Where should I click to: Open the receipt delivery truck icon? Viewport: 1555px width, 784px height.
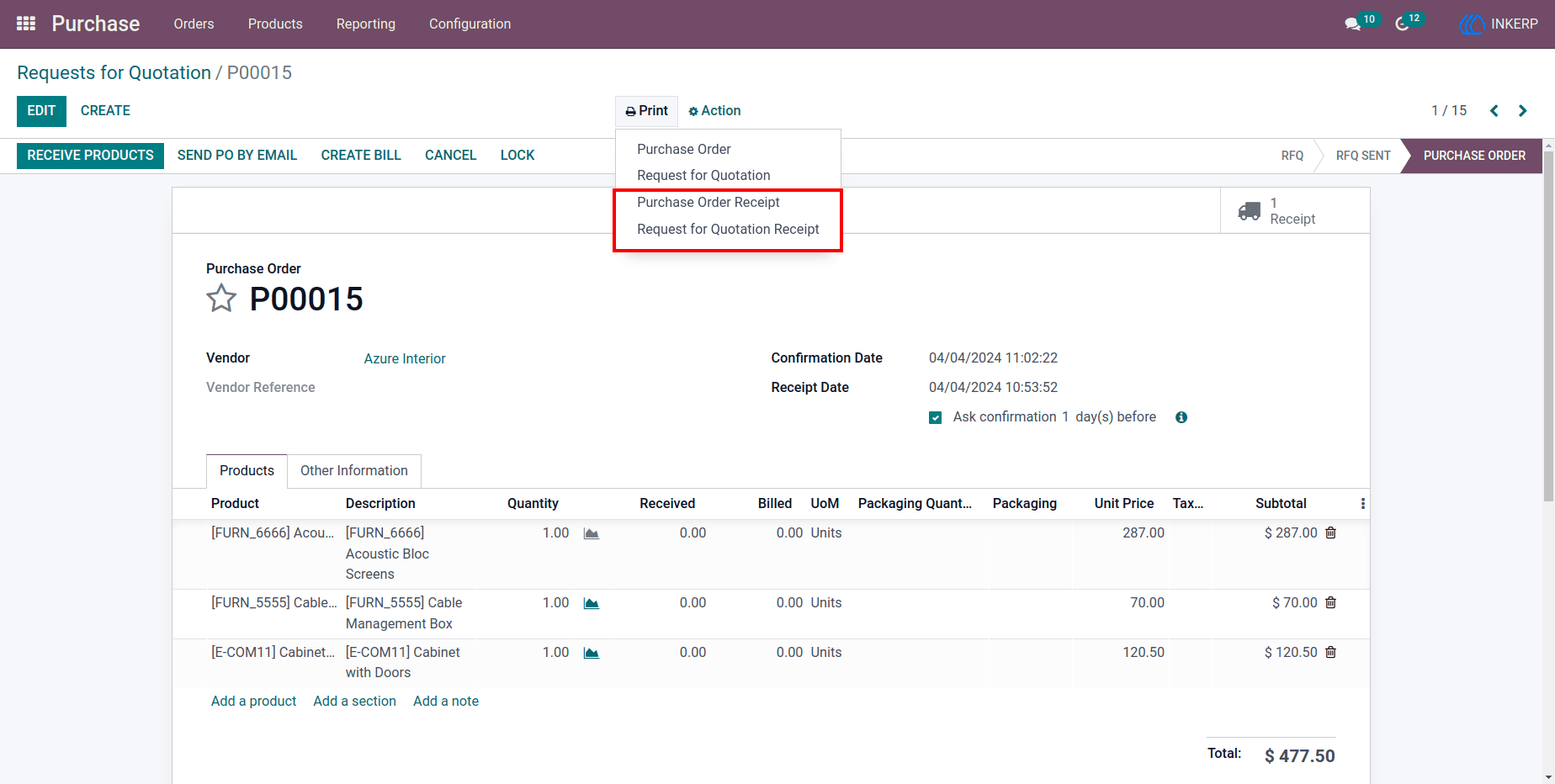click(1249, 211)
